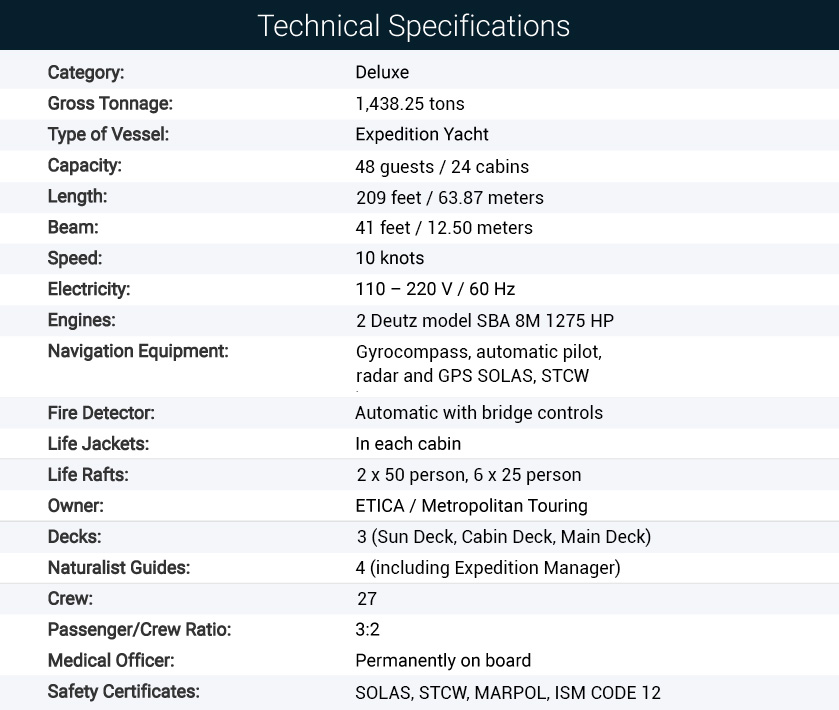839x710 pixels.
Task: Click the Electricity row value
Action: [435, 289]
